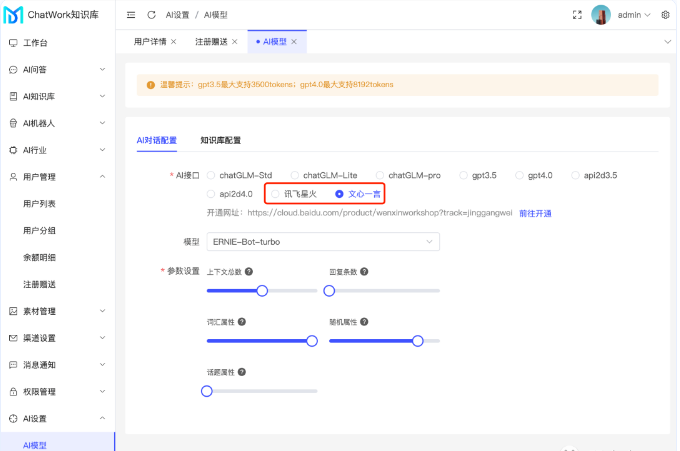Click the help icon next to 词汇属性
The width and height of the screenshot is (680, 451).
coord(242,322)
